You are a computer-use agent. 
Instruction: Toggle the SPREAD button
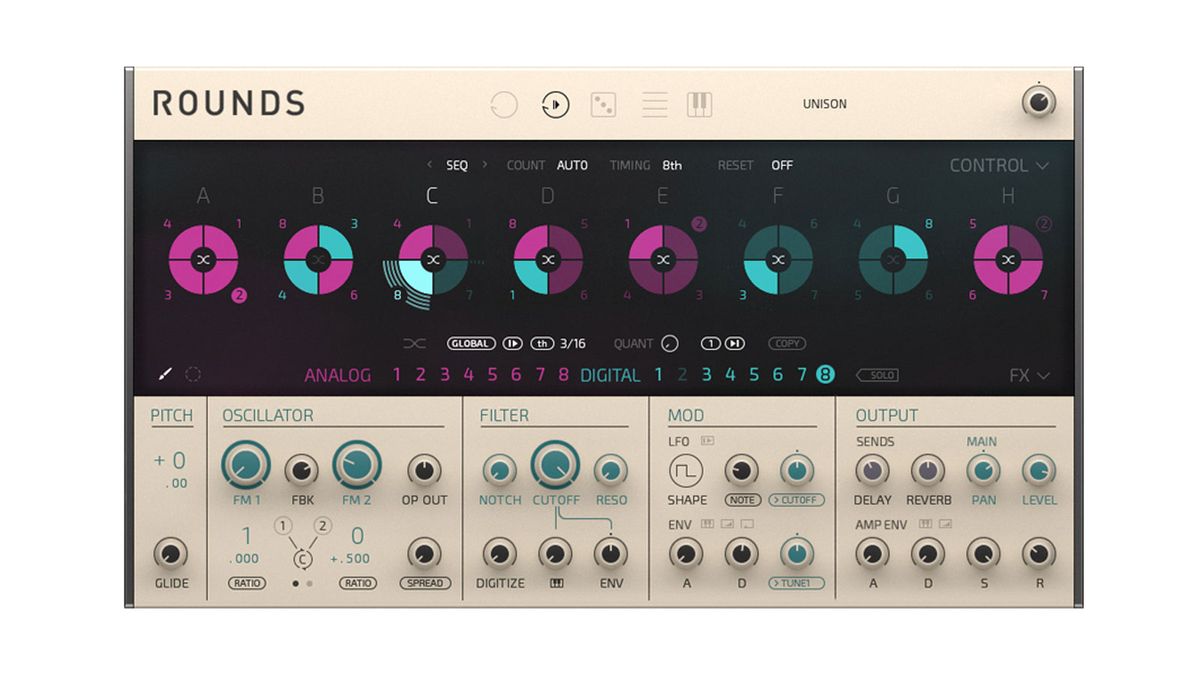click(425, 583)
